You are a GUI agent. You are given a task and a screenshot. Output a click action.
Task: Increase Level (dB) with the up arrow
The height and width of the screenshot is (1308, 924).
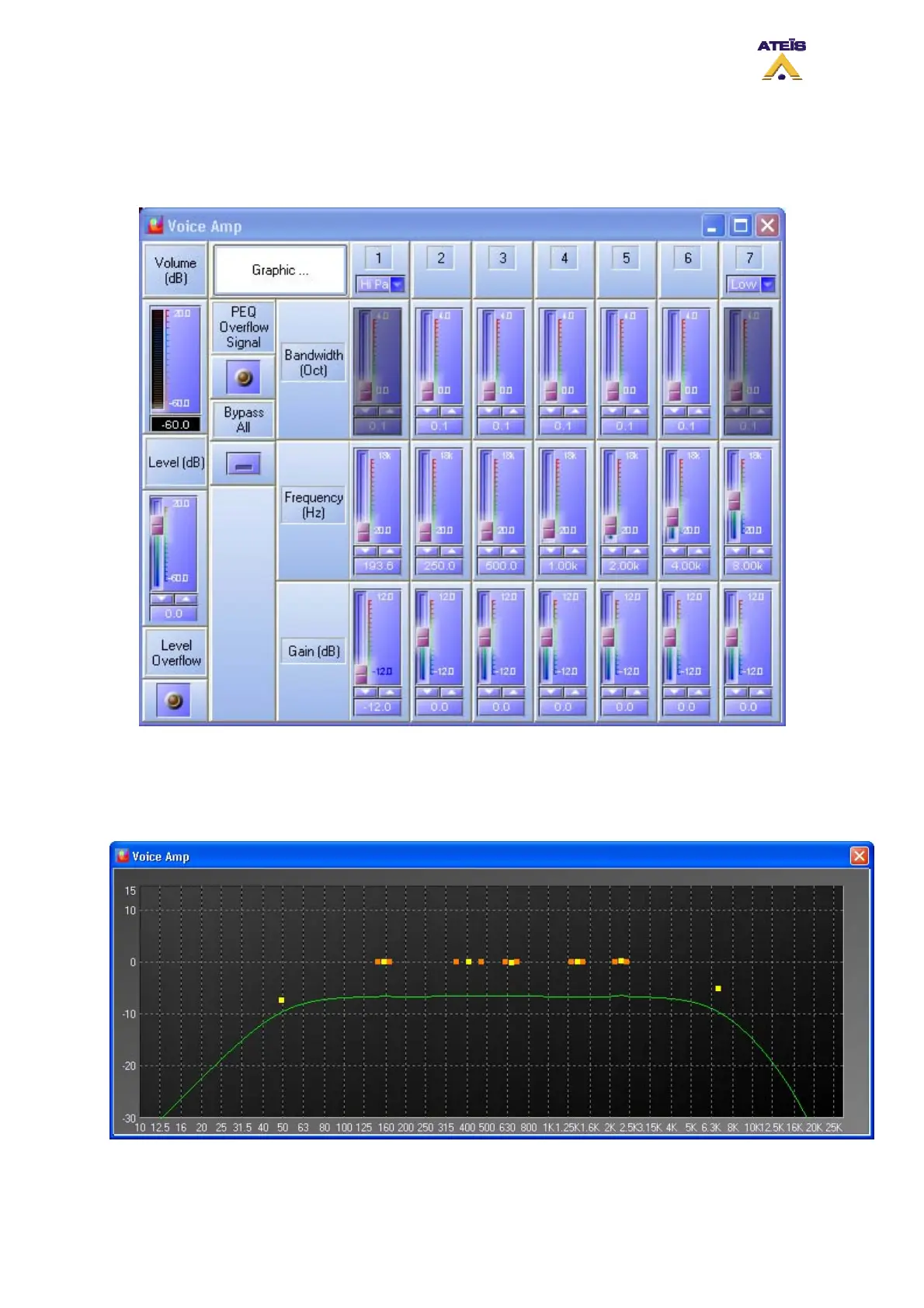186,599
